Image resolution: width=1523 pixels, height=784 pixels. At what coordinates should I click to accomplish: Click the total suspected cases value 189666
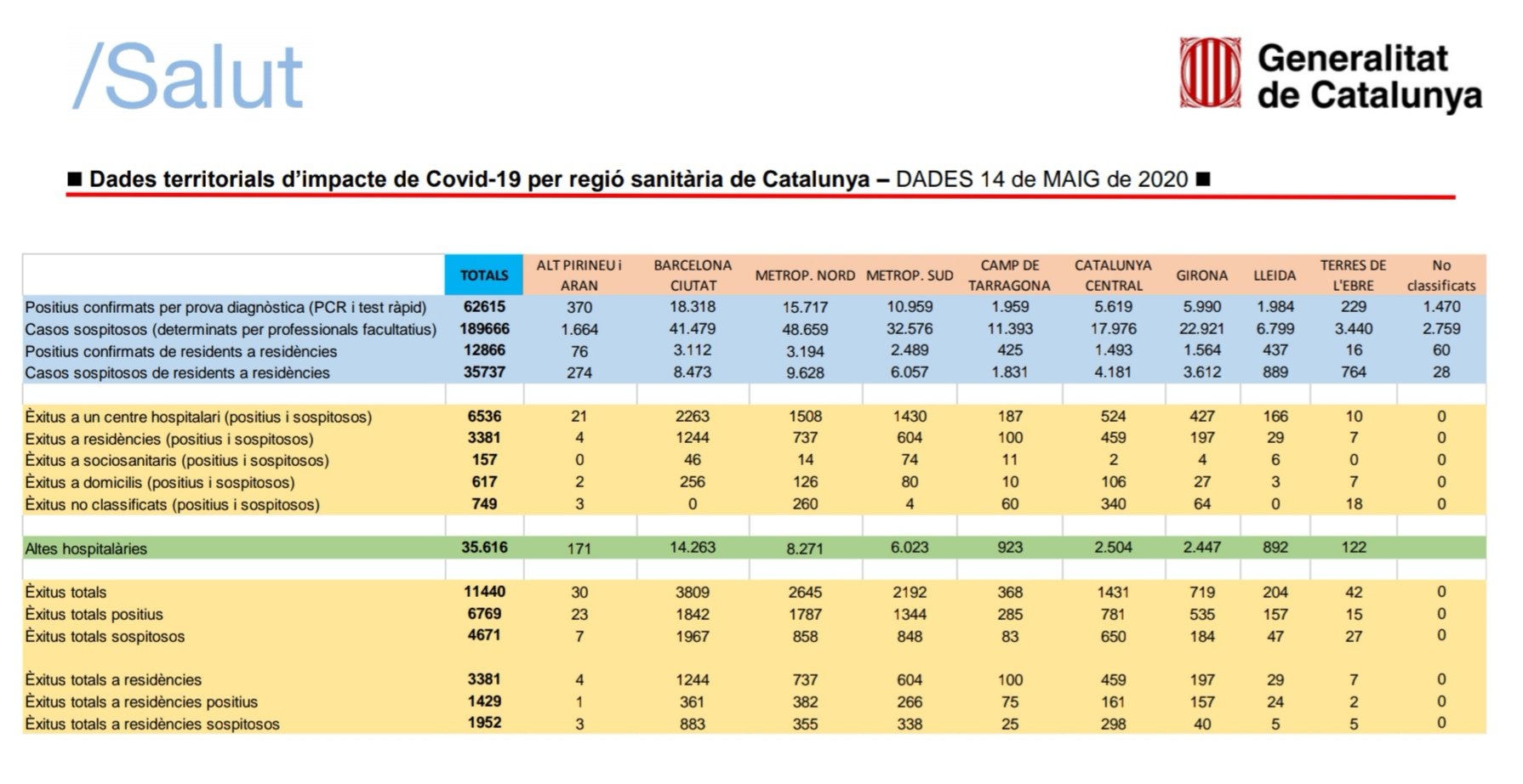click(484, 328)
